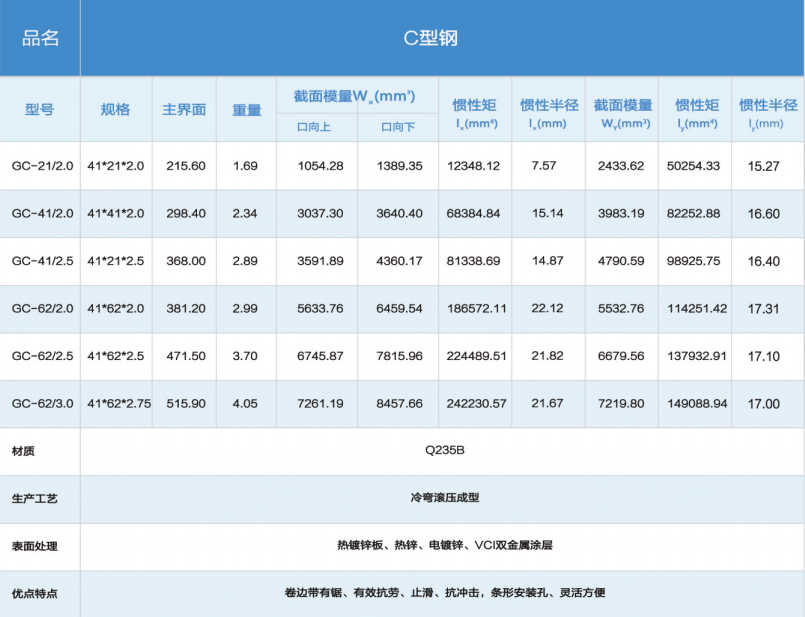
Task: Select the 规格 column header
Action: (115, 109)
